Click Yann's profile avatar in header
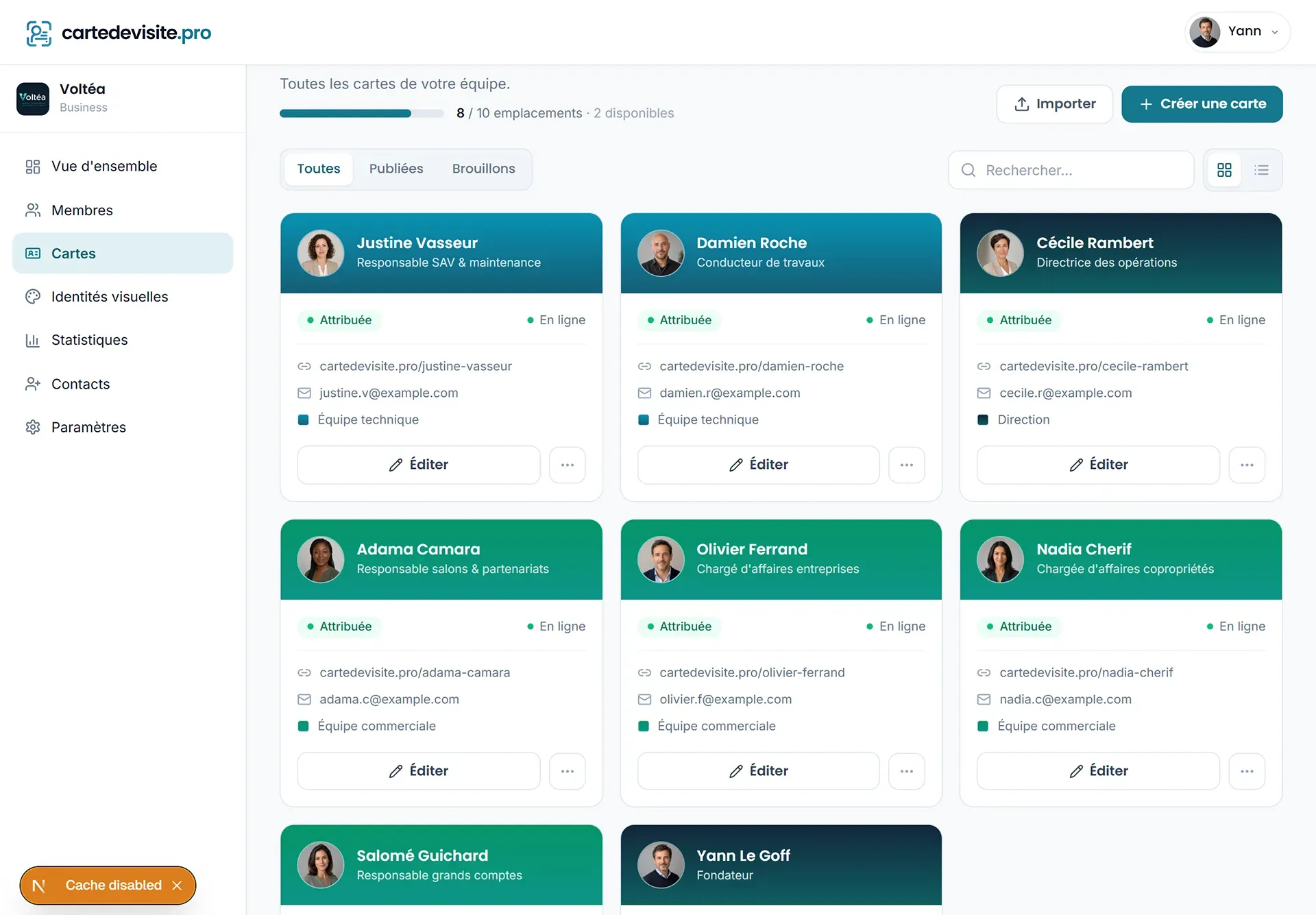Screen dimensions: 1316x915 [1205, 32]
